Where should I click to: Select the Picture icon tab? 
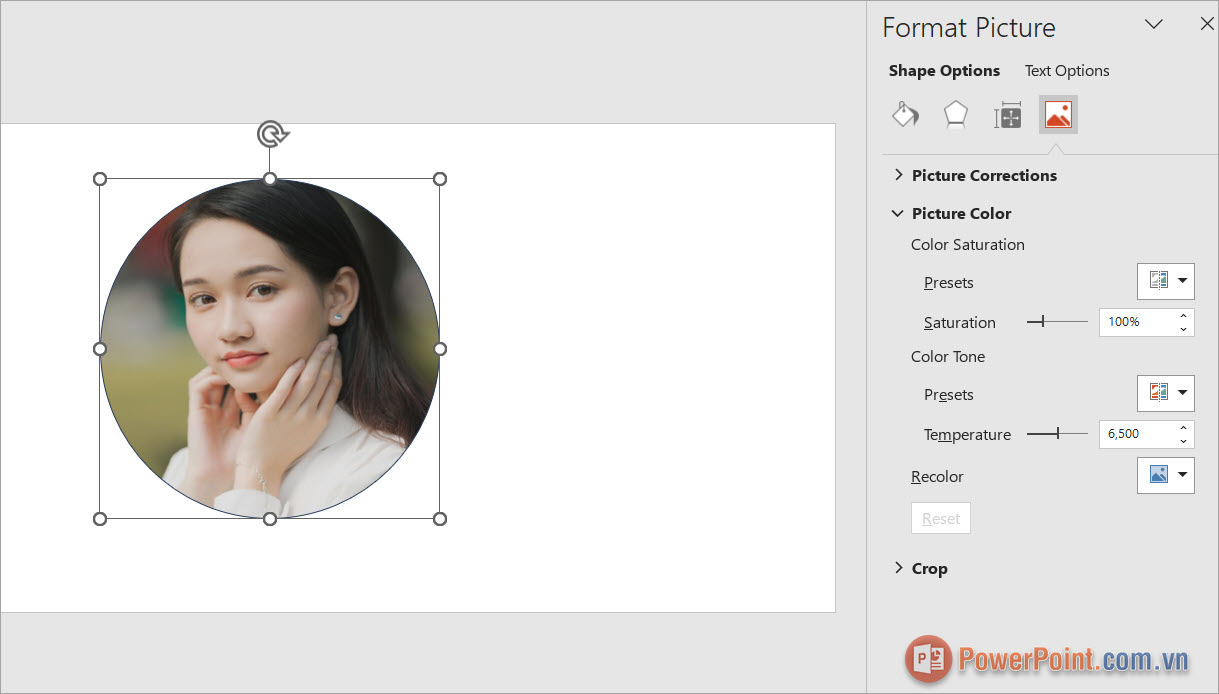1058,115
